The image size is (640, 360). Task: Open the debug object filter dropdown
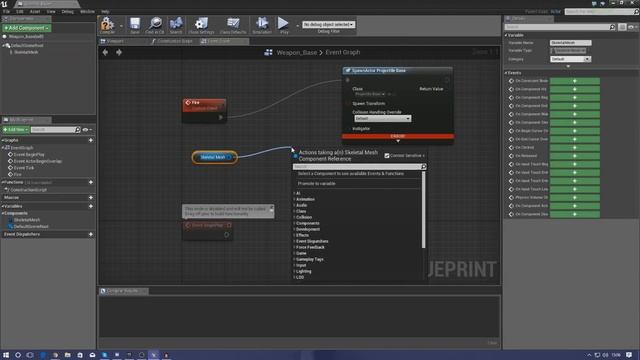pos(329,24)
